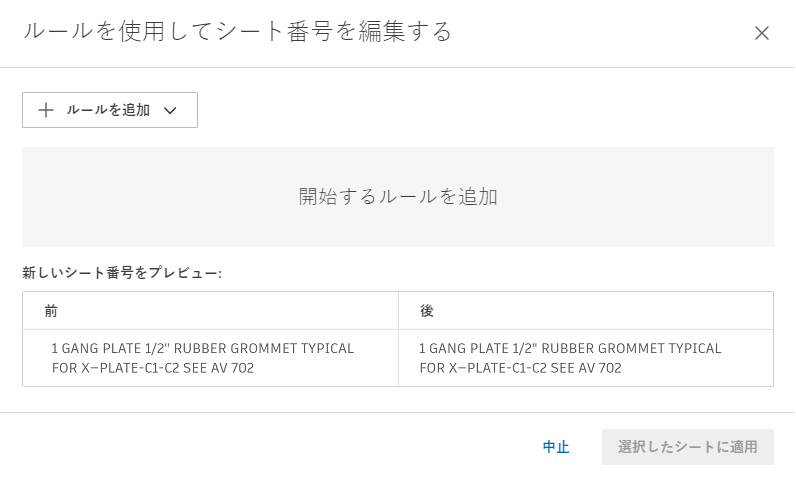Click the 新しいシート番号をプレビュー label
796x480 pixels.
(x=122, y=272)
